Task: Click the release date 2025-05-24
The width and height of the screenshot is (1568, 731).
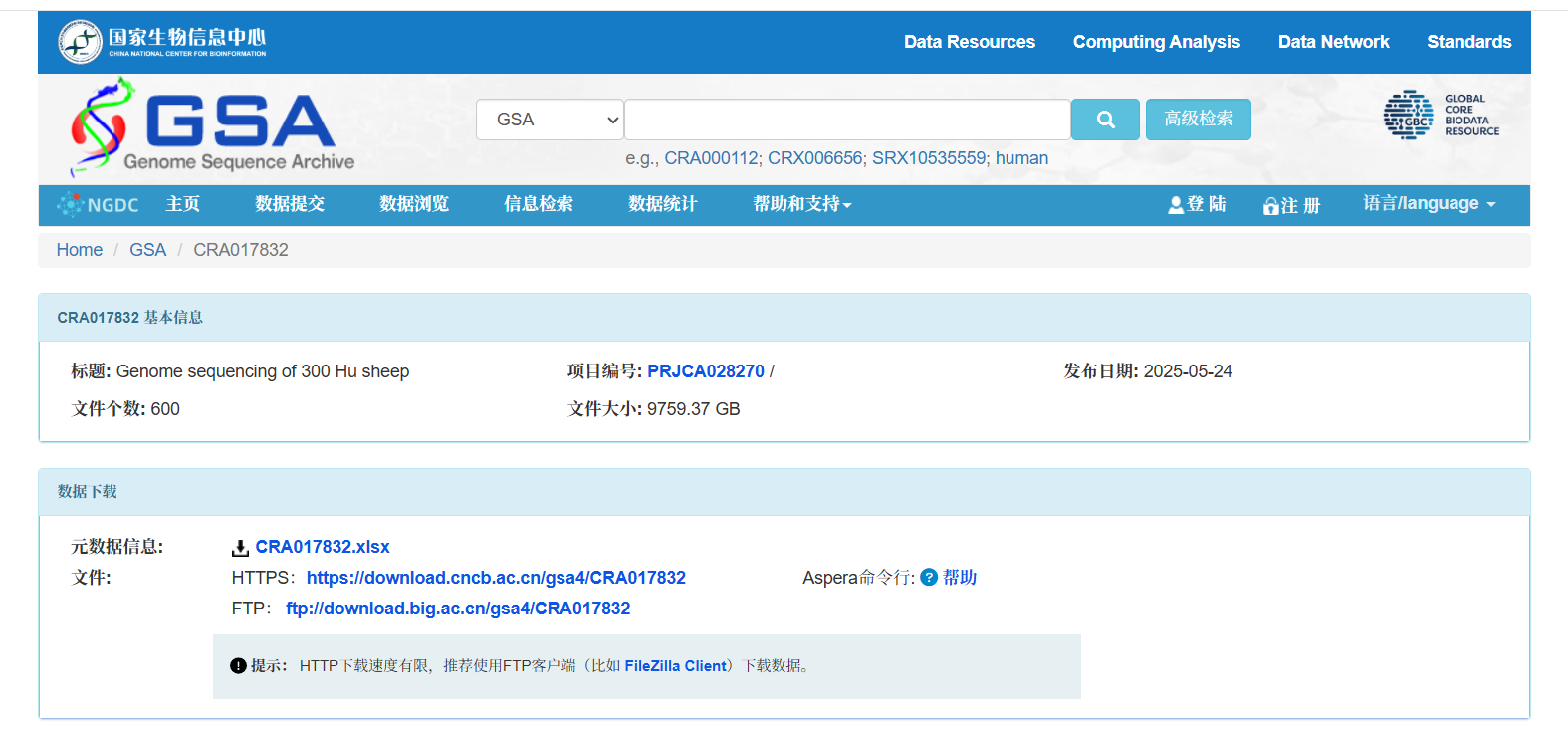Action: tap(1188, 371)
